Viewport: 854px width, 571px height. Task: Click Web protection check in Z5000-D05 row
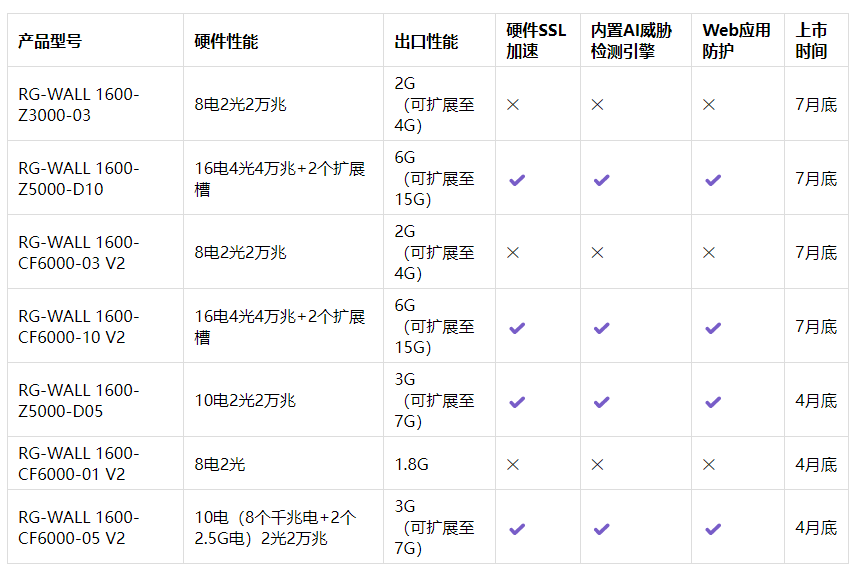(x=713, y=402)
